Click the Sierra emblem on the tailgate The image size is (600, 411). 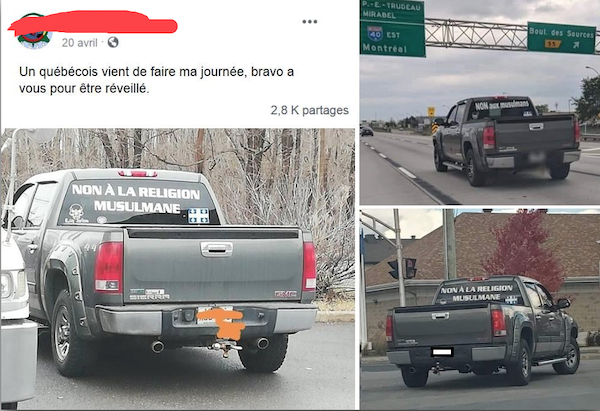click(149, 294)
